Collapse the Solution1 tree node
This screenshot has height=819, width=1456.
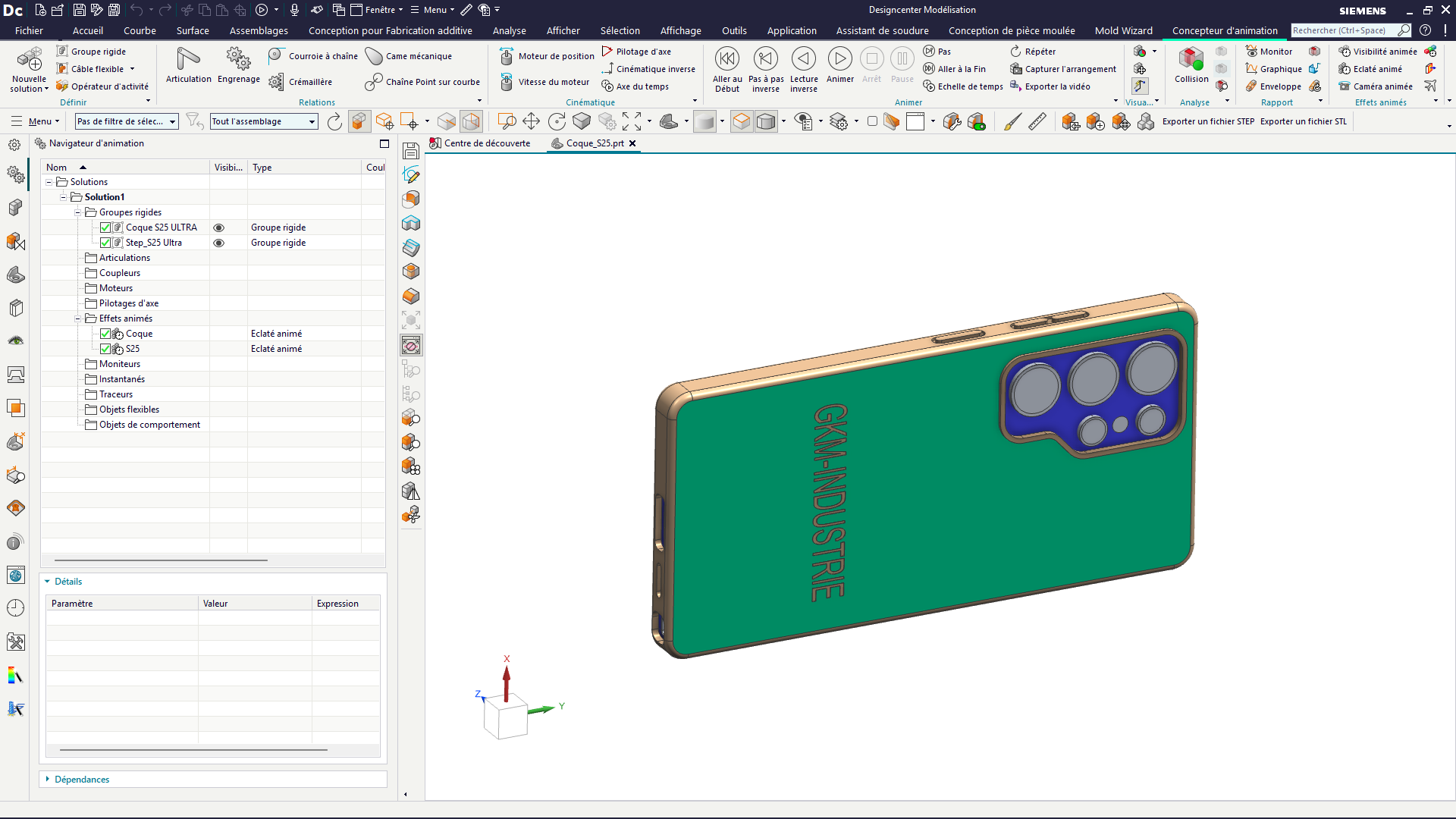pyautogui.click(x=63, y=197)
